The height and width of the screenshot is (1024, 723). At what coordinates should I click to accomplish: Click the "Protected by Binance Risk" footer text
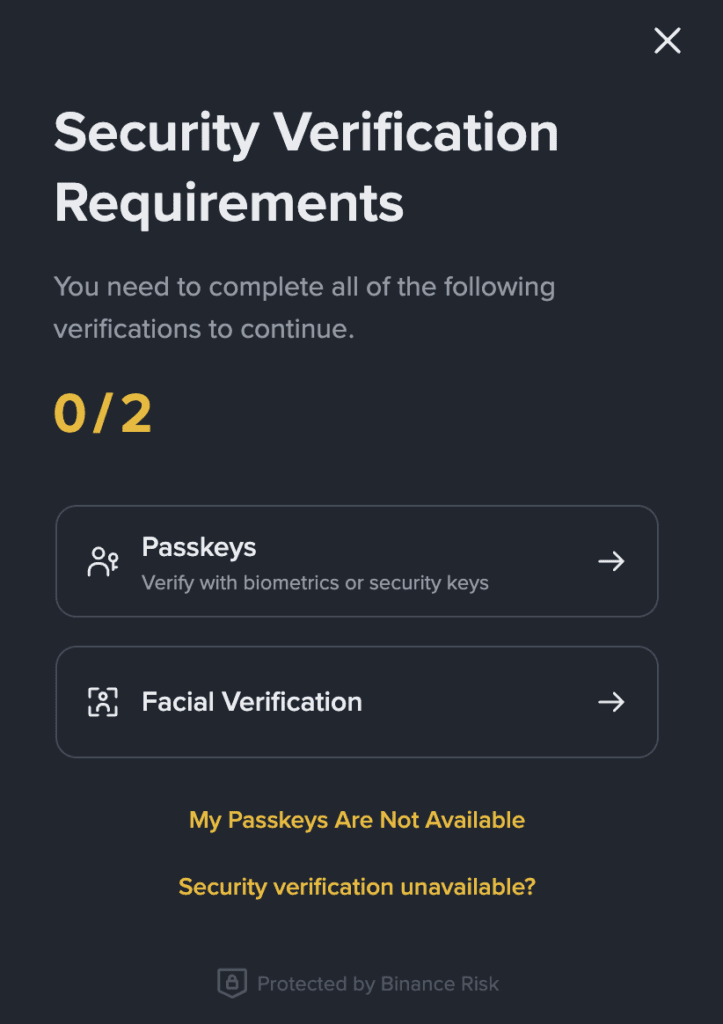(378, 984)
